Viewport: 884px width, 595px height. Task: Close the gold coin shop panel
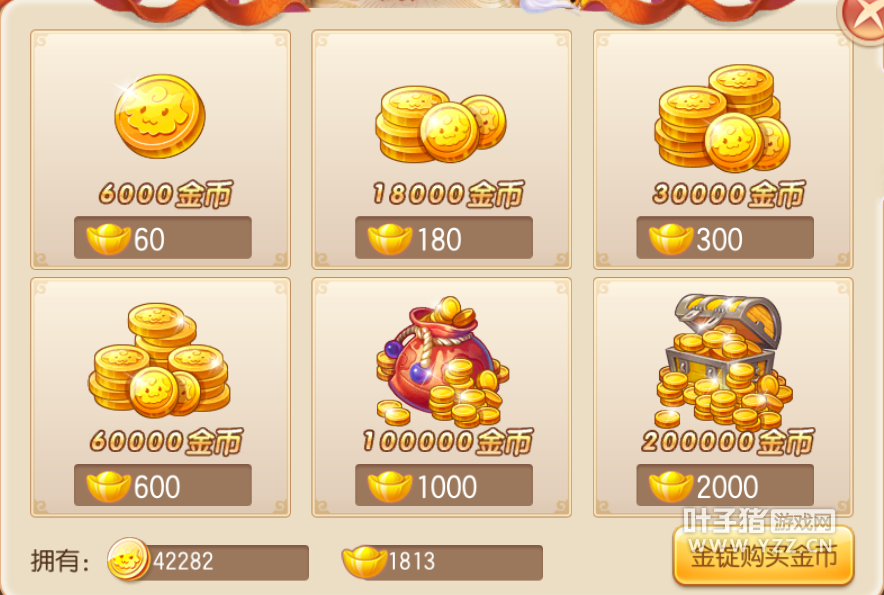[x=863, y=19]
